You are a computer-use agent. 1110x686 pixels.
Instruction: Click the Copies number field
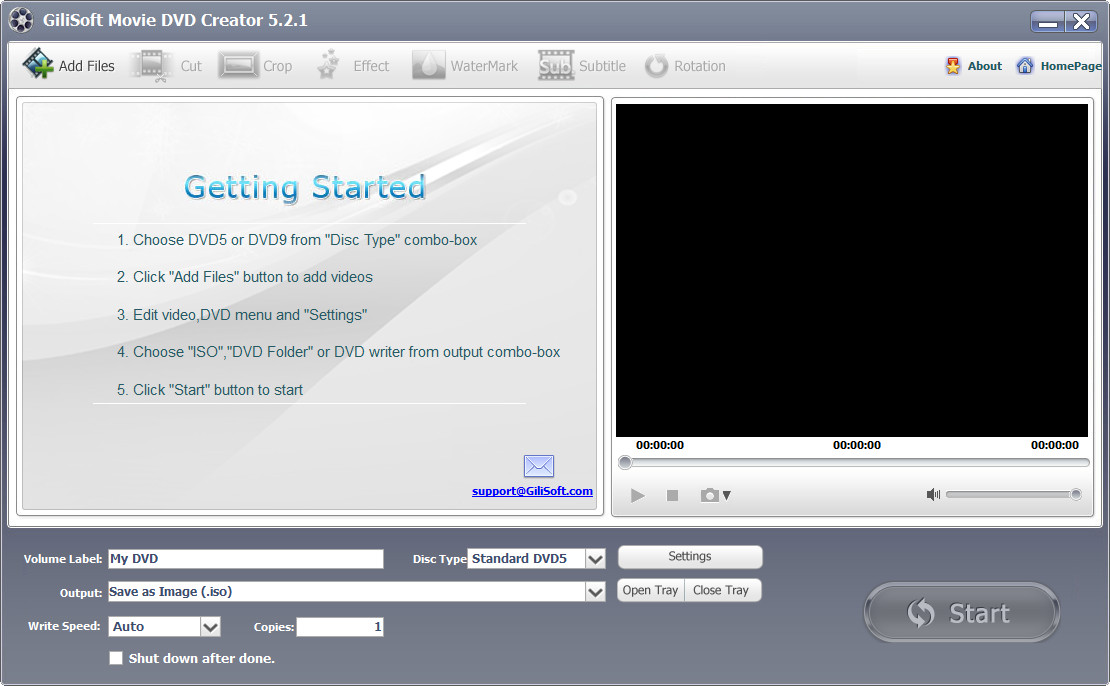point(340,627)
